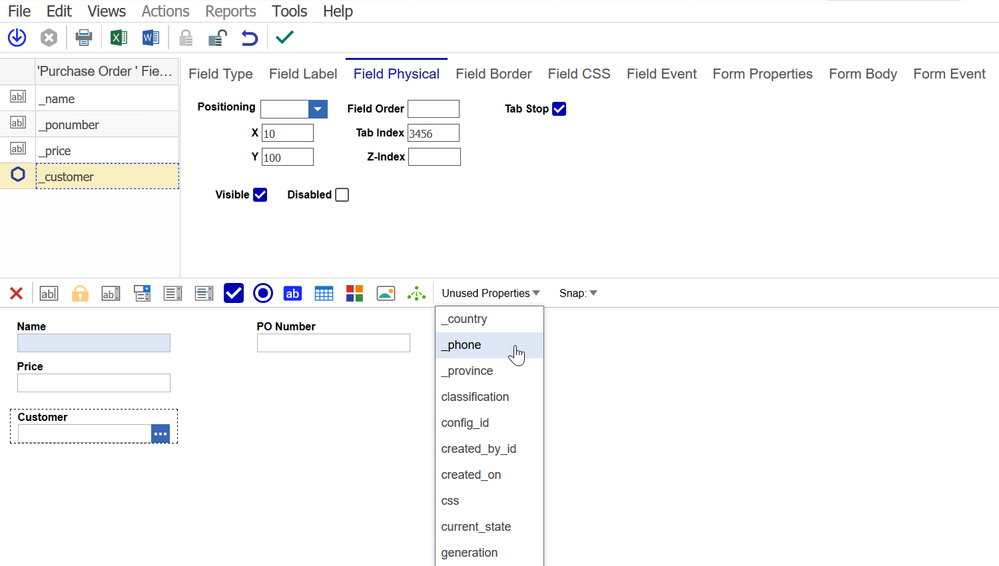Click the Undo arrow icon

point(249,38)
